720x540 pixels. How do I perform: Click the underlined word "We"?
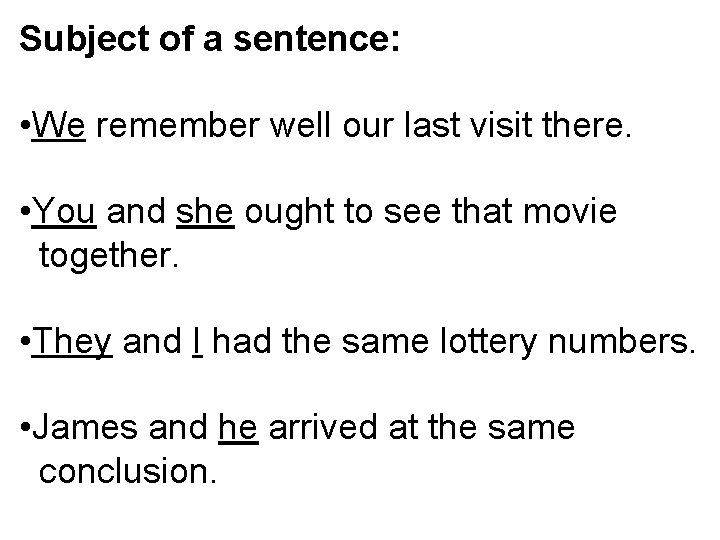click(58, 127)
